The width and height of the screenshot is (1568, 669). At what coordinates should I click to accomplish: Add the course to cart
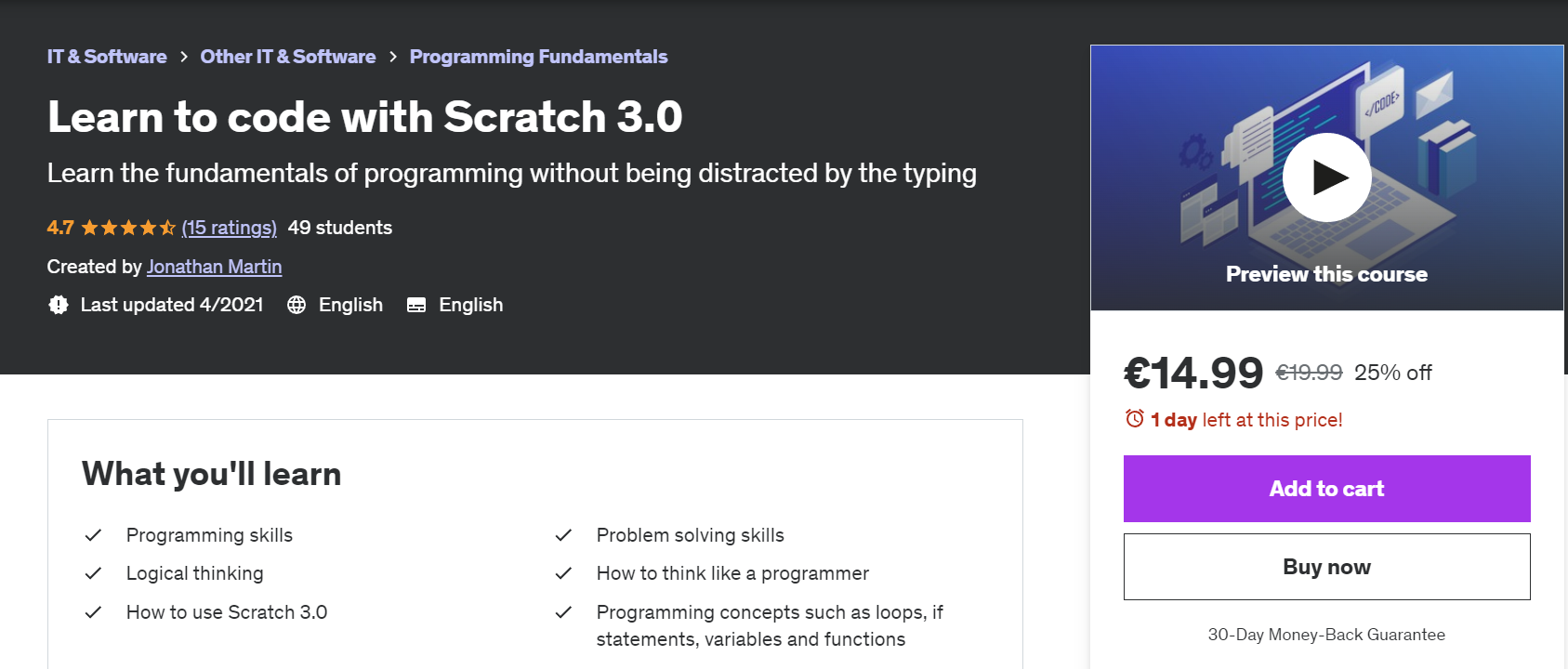(x=1326, y=489)
